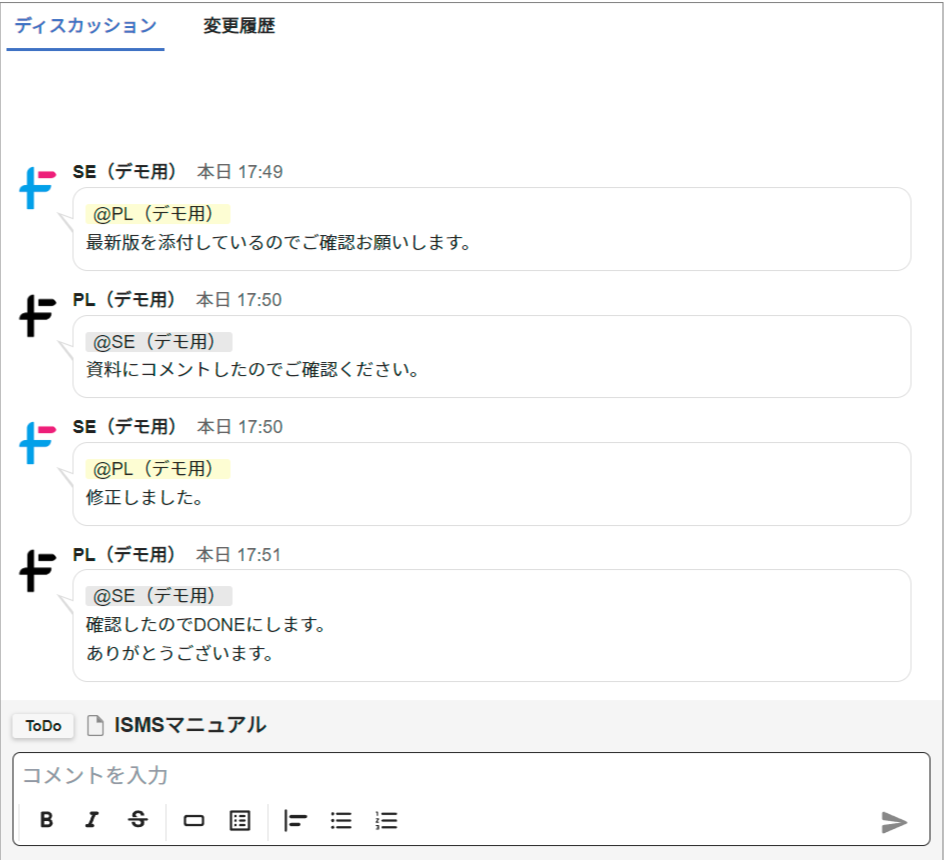Click the ToDo status button

pos(42,726)
